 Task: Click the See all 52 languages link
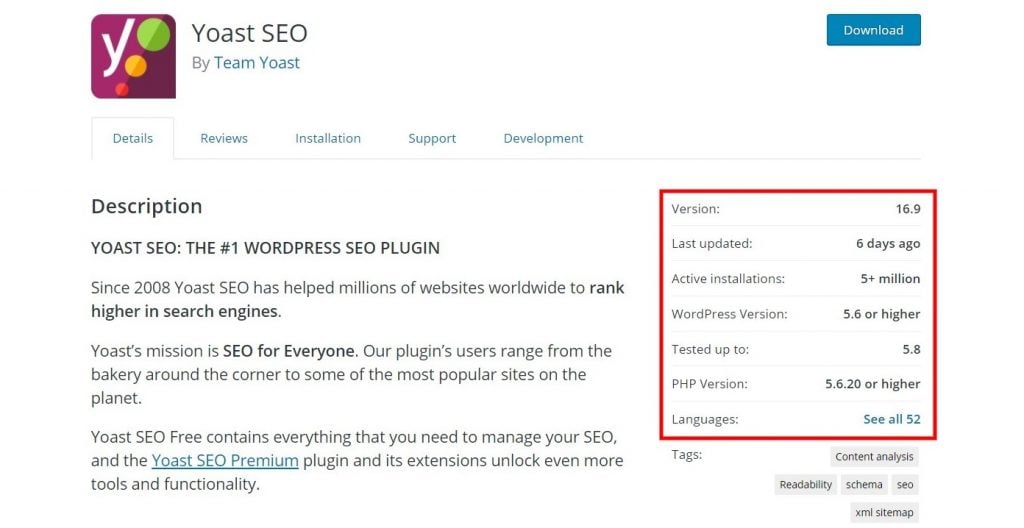pyautogui.click(x=891, y=419)
